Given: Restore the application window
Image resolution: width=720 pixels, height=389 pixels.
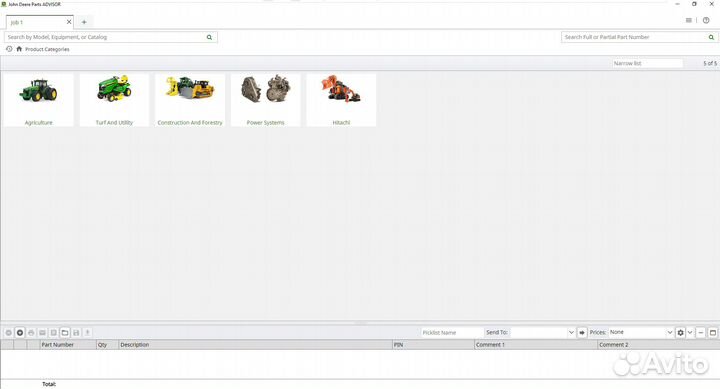Looking at the screenshot, I should pyautogui.click(x=694, y=4).
